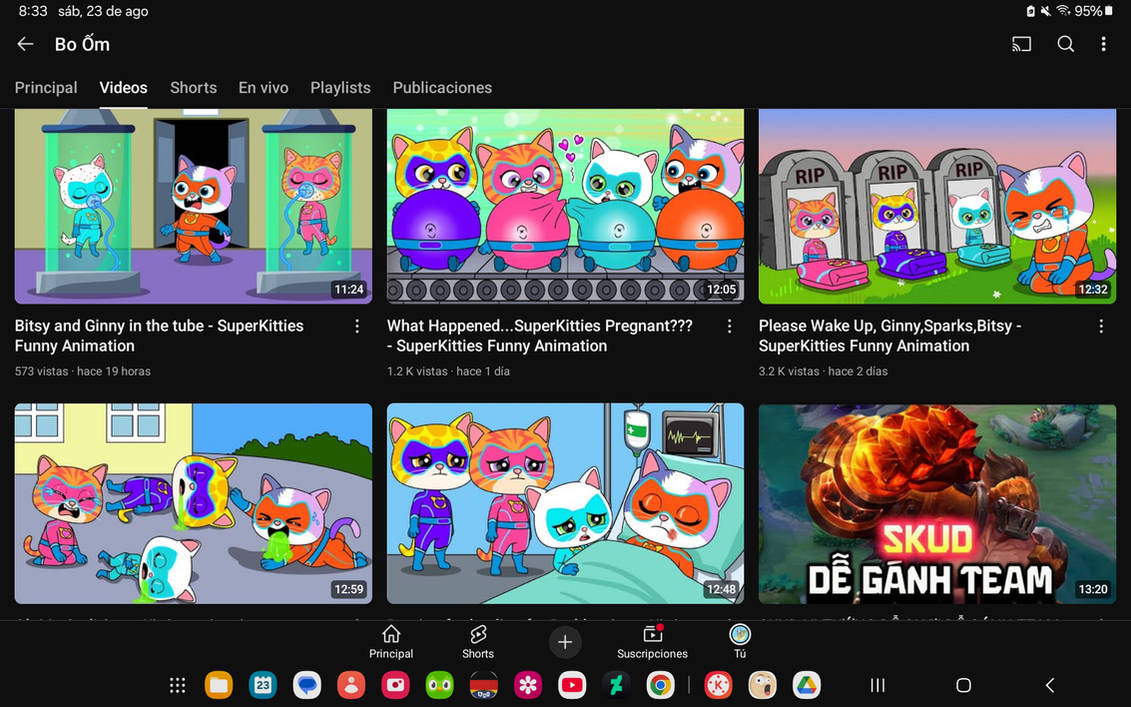Screen dimensions: 1131x707
Task: Open the En vivo tab
Action: (x=263, y=88)
